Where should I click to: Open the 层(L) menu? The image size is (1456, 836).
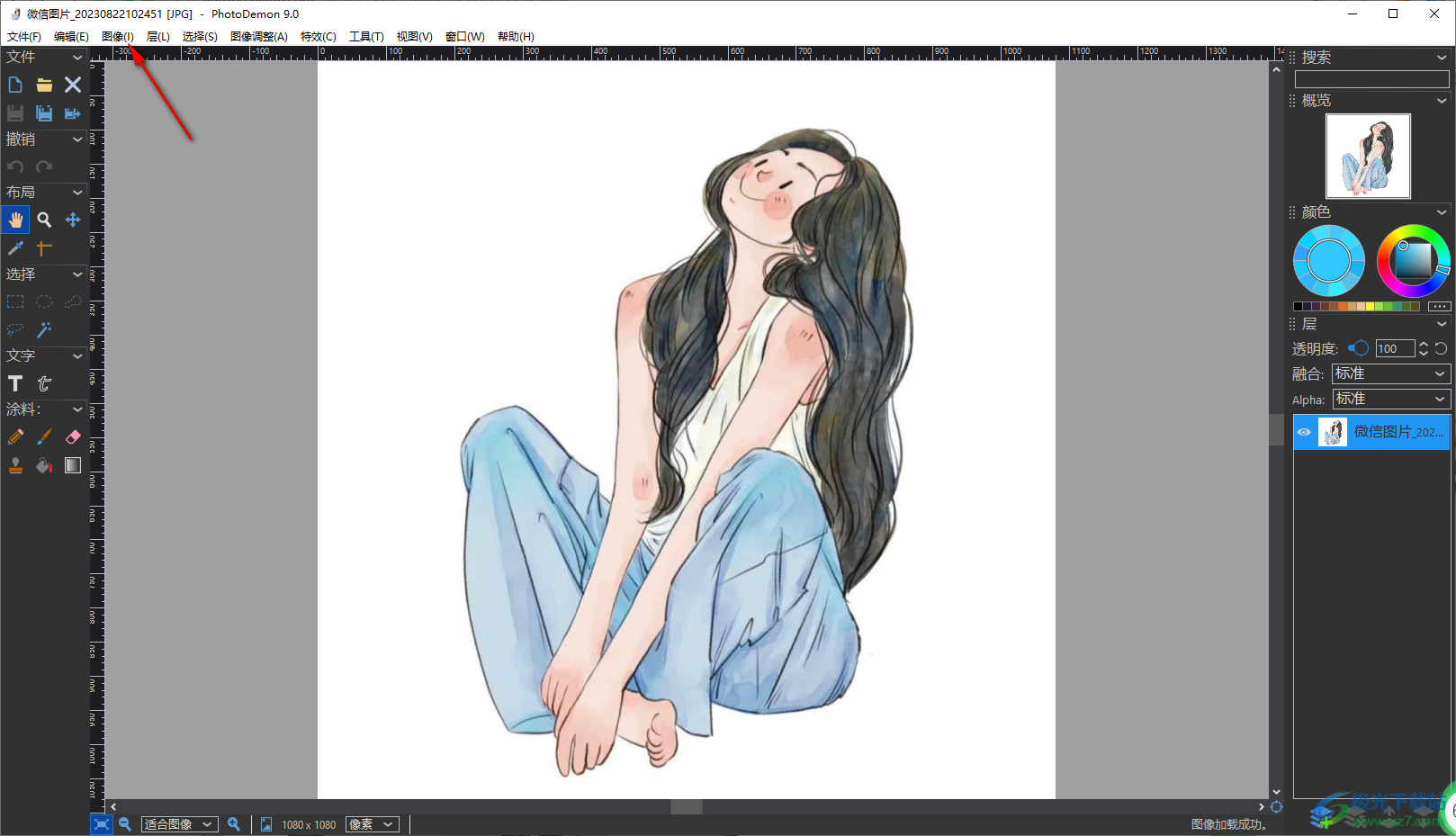(x=158, y=37)
